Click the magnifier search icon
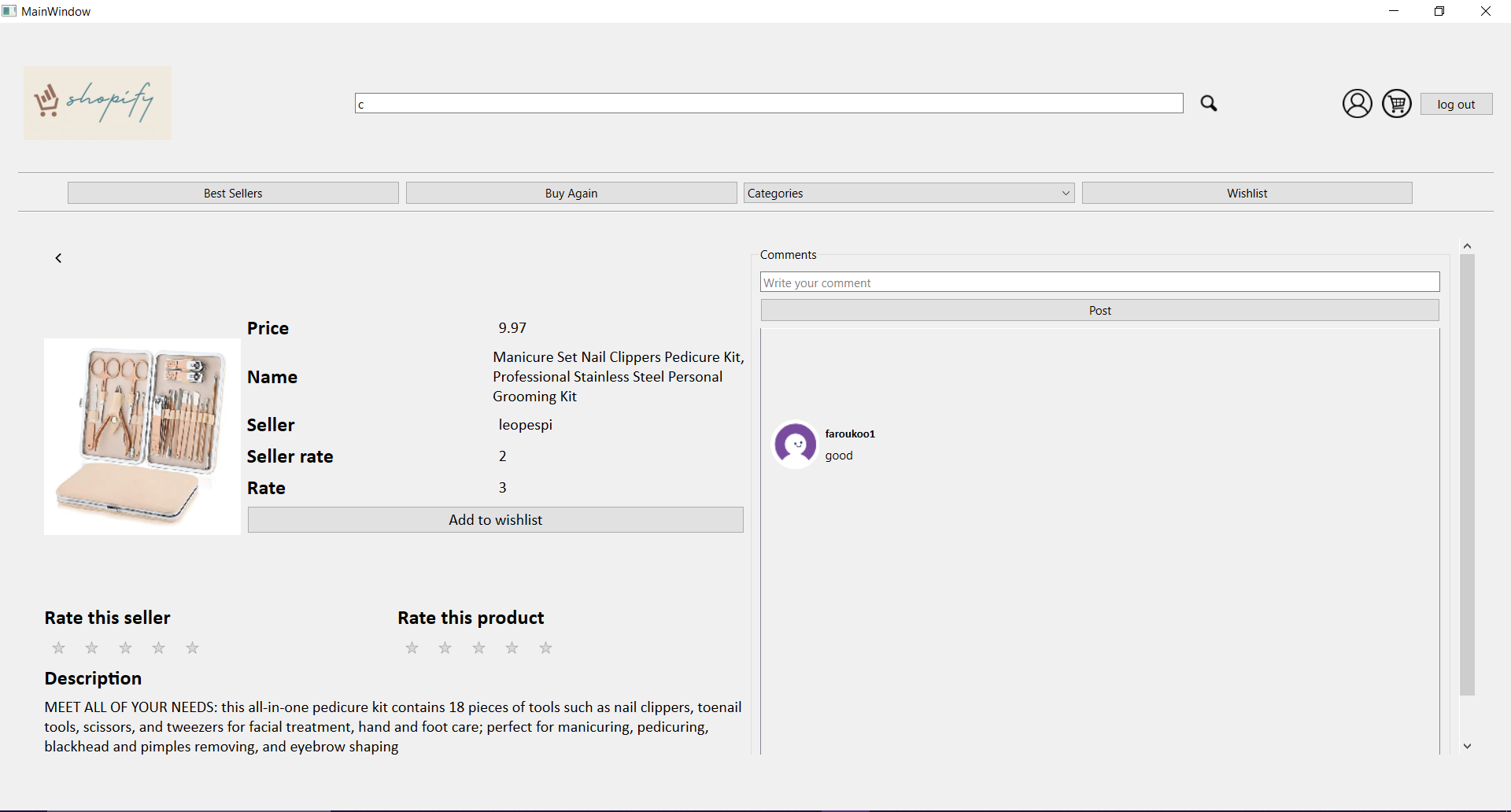This screenshot has width=1511, height=812. (1209, 104)
